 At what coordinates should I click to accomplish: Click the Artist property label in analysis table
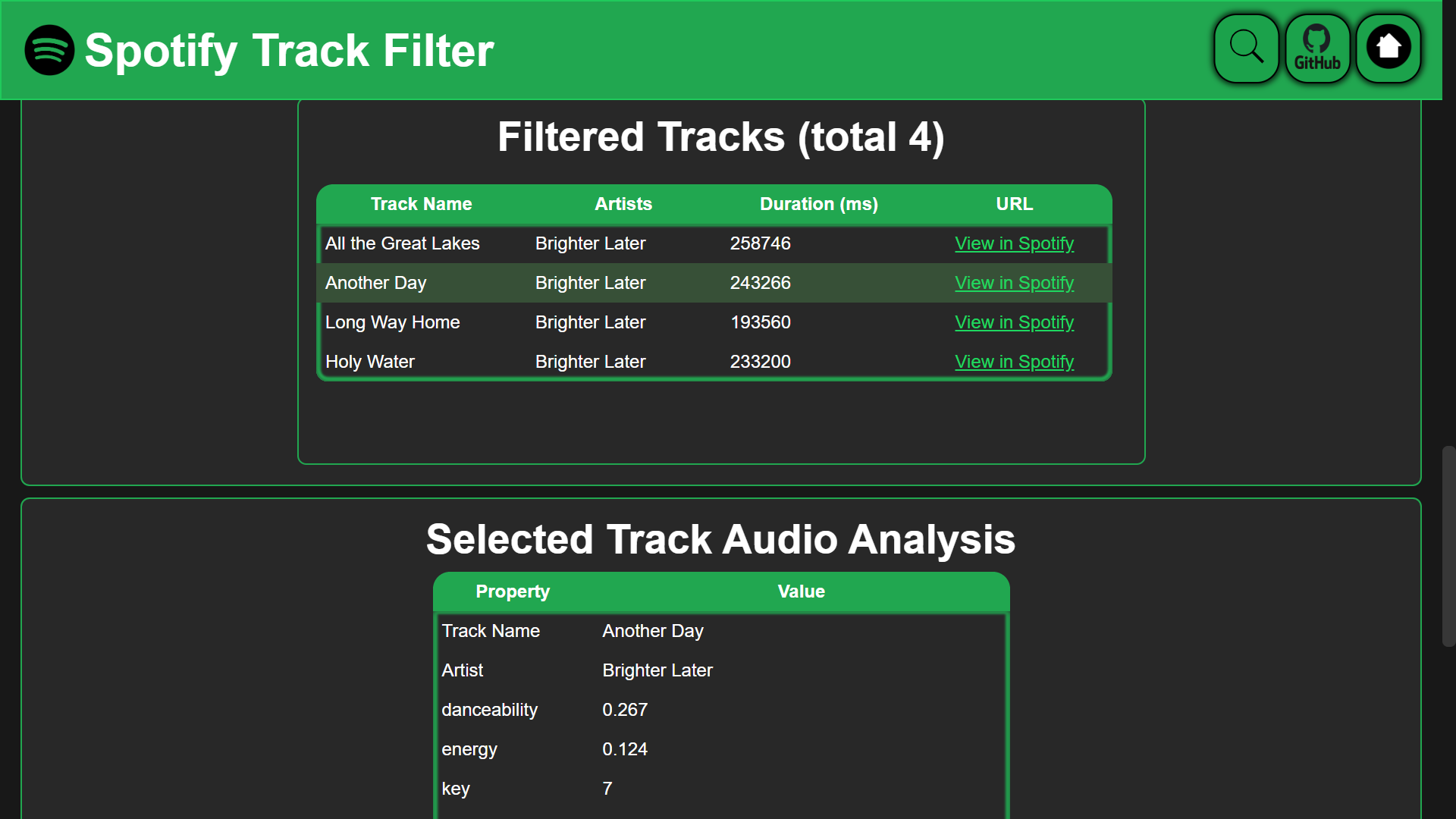click(462, 670)
